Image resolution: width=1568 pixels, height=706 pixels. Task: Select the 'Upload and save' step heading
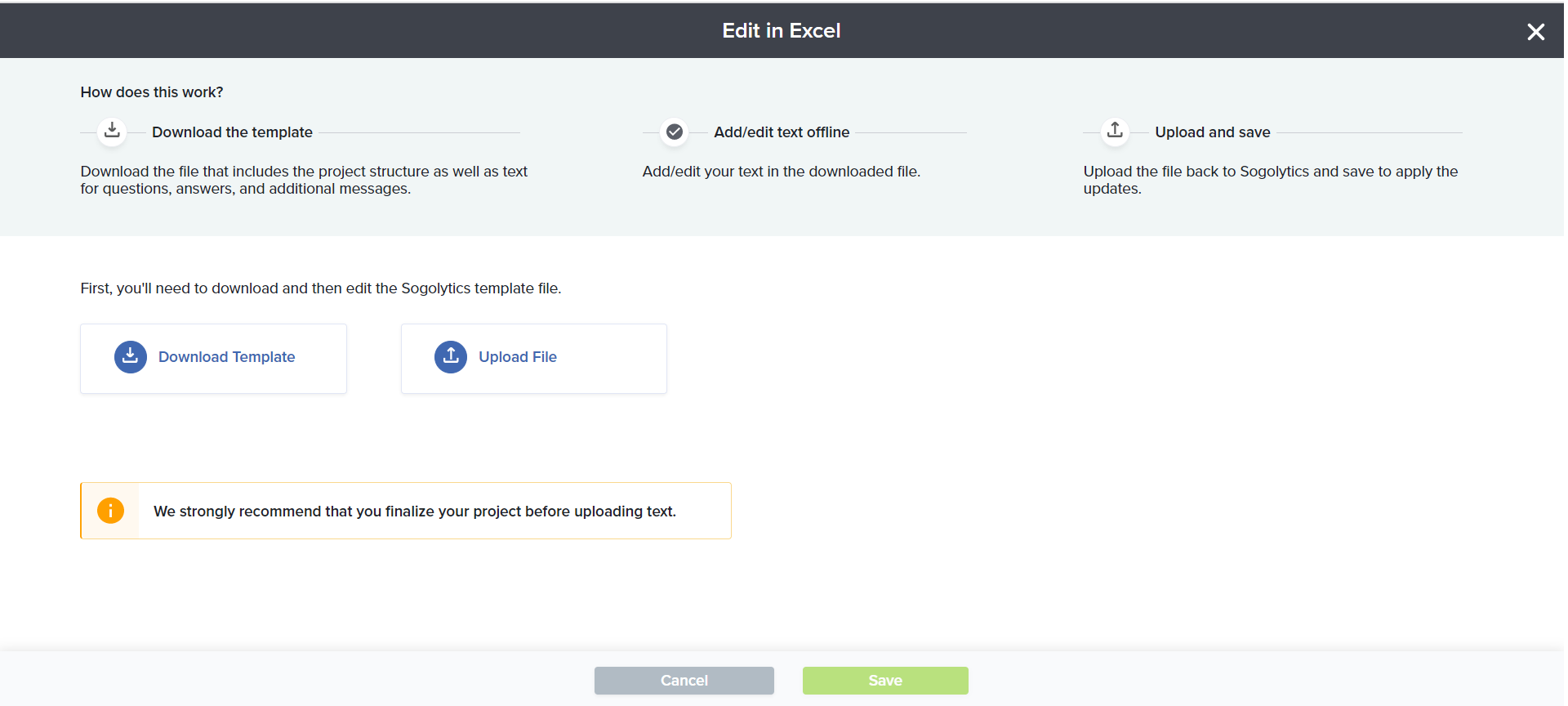point(1212,132)
